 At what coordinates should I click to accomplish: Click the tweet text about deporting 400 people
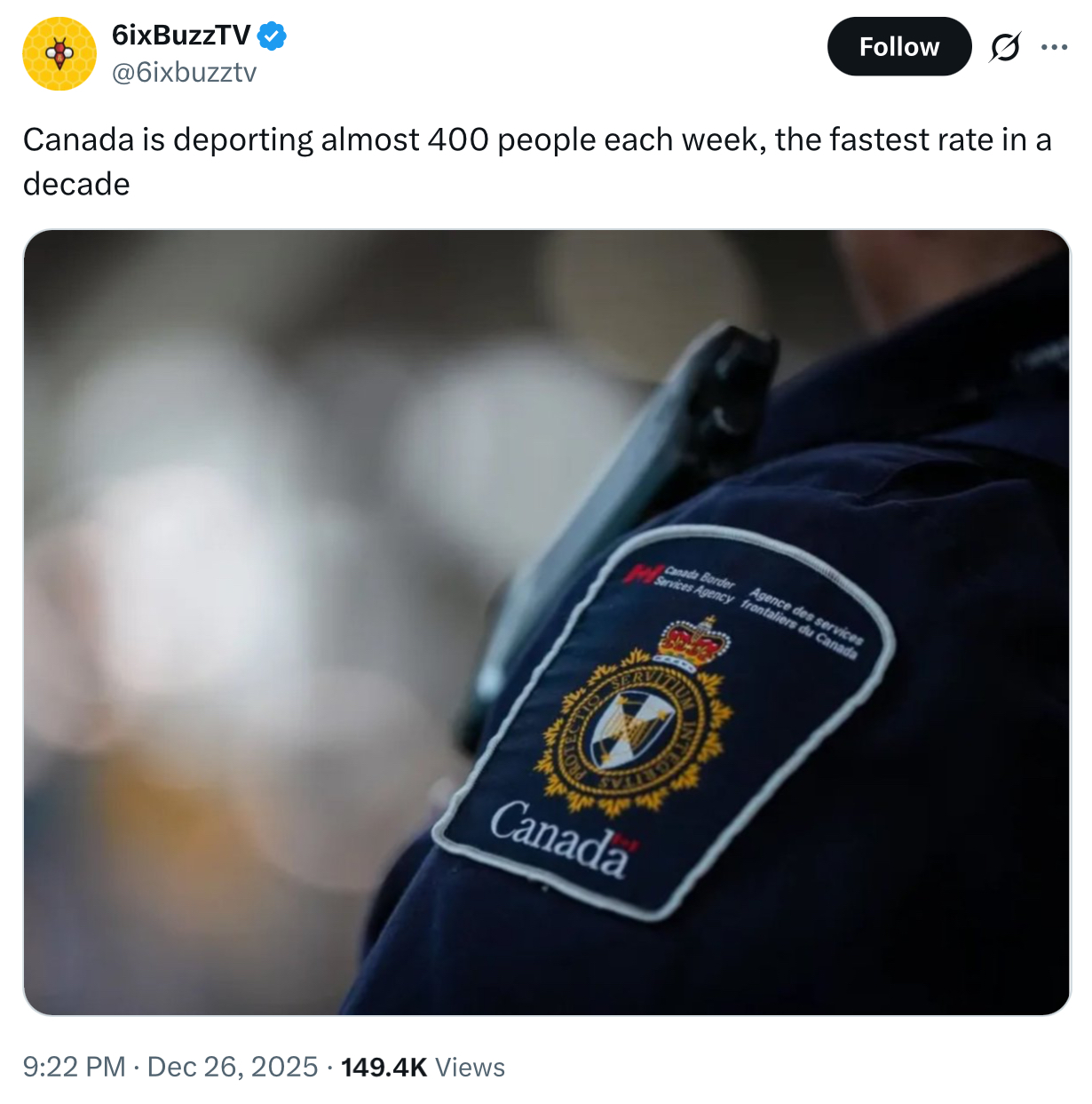[537, 162]
